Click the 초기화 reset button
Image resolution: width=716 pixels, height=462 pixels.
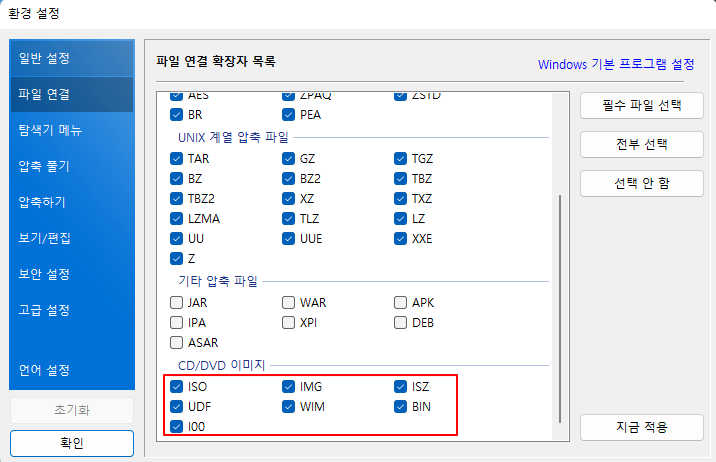72,410
